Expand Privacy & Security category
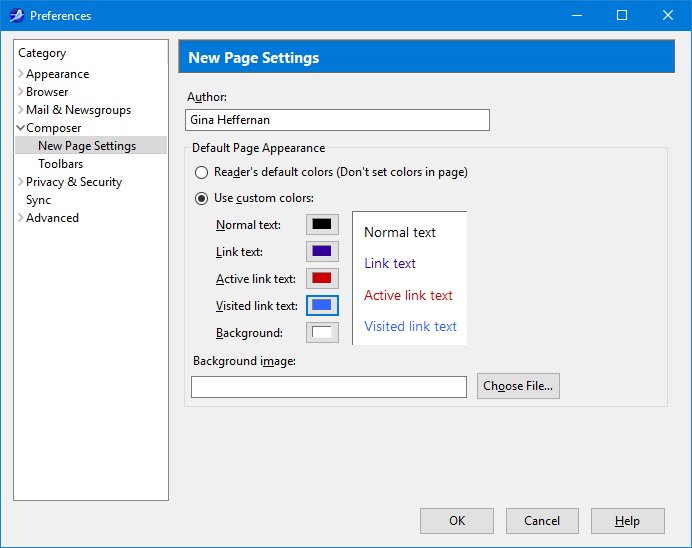The height and width of the screenshot is (548, 692). point(20,182)
